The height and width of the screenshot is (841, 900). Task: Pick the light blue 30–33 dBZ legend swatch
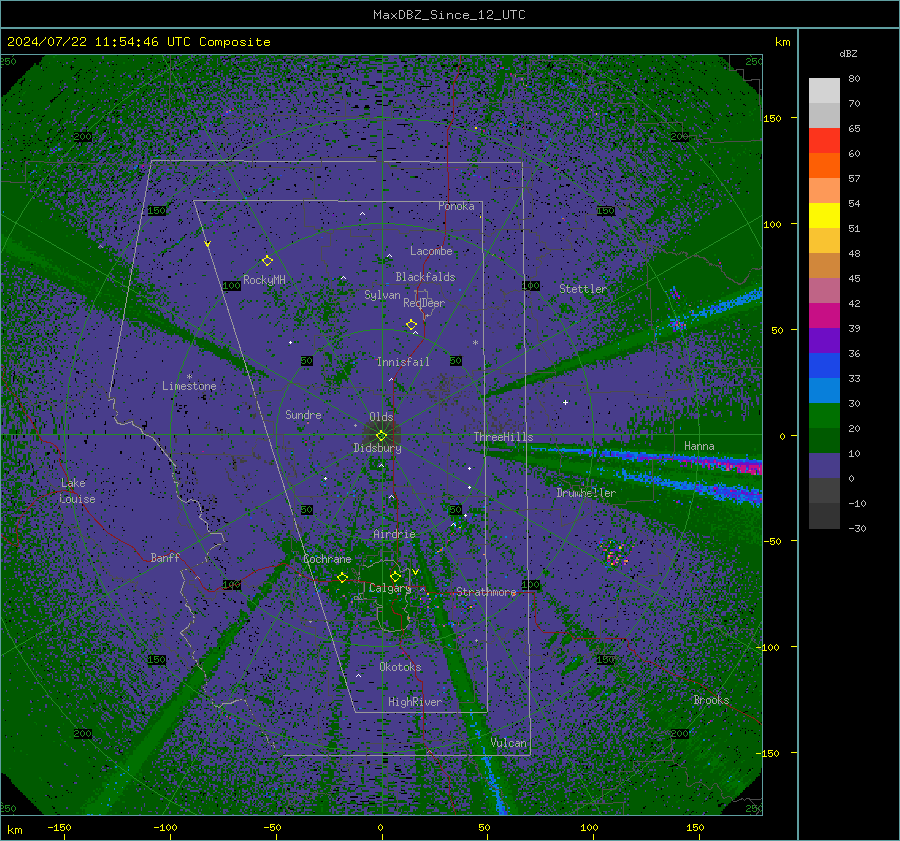click(x=824, y=391)
